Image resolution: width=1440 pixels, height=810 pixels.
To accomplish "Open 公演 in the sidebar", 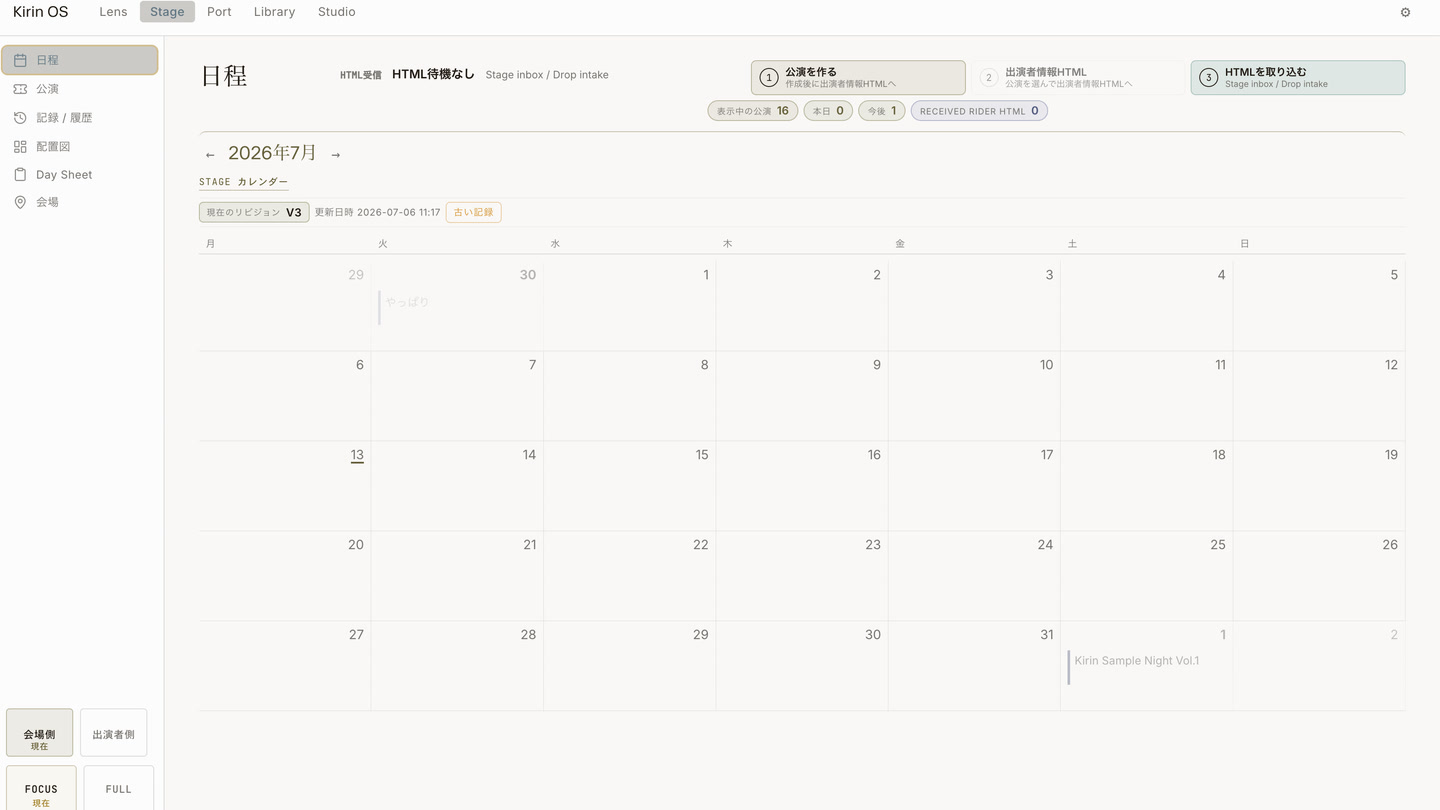I will coord(79,89).
